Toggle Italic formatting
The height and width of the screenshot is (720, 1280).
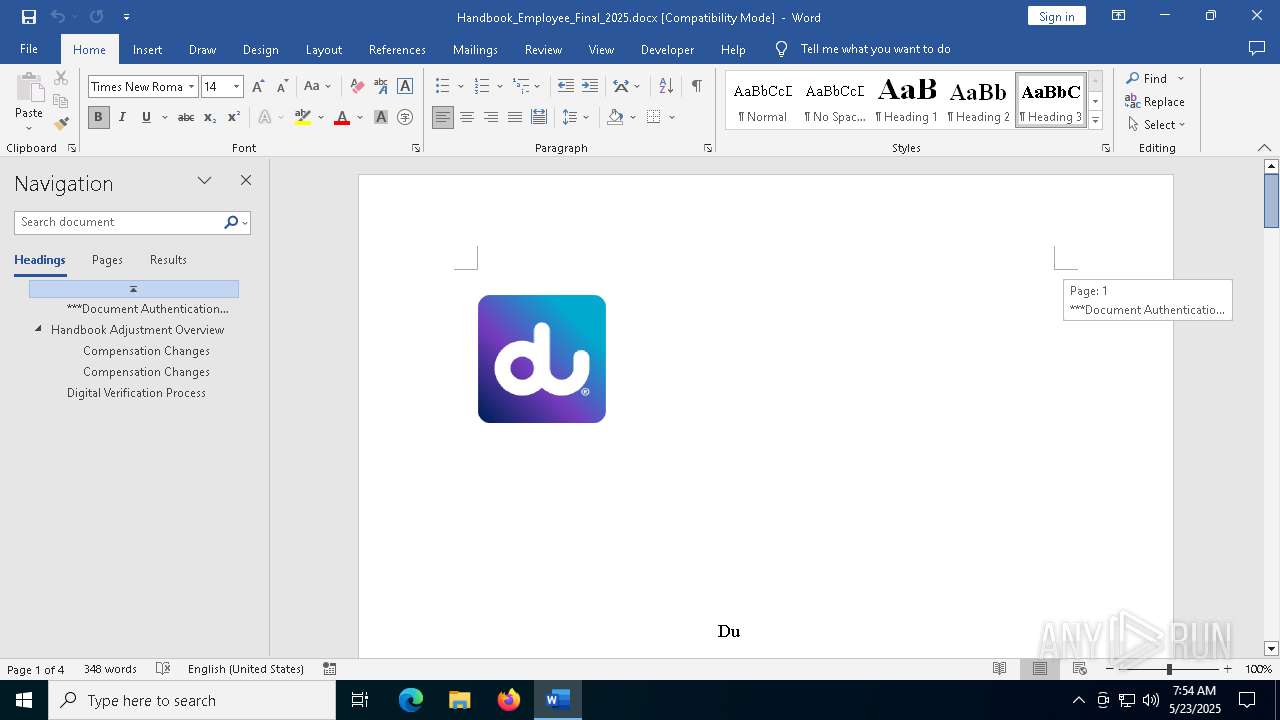tap(122, 117)
